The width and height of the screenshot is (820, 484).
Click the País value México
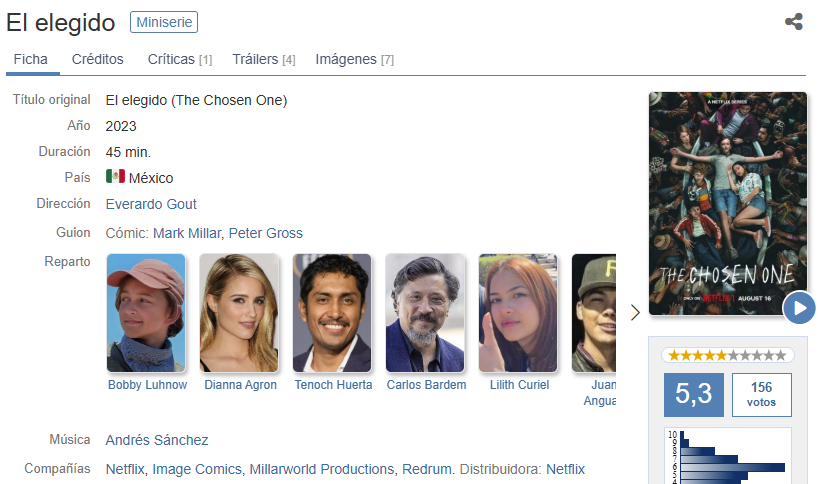coord(151,179)
